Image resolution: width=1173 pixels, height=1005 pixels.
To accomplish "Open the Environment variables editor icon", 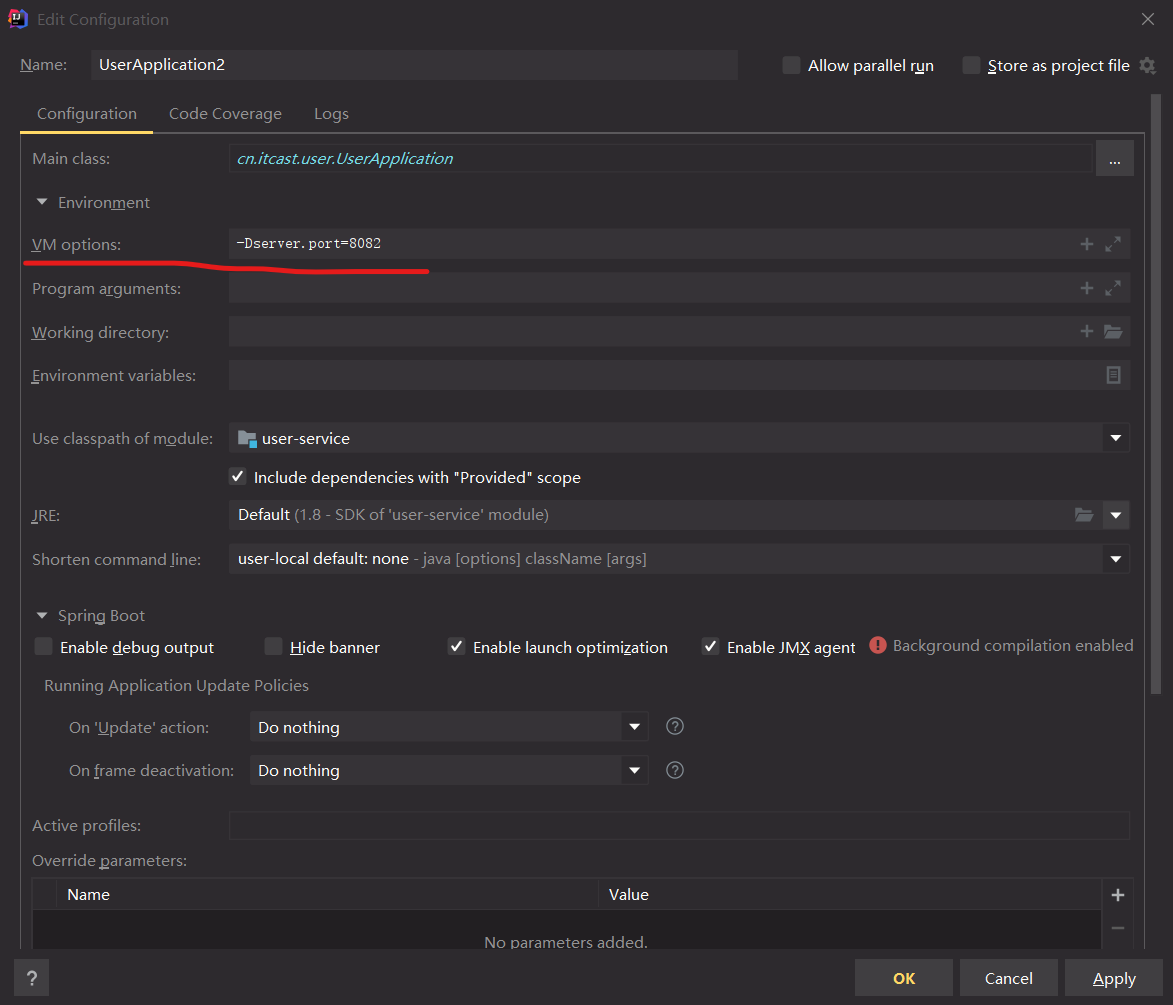I will (x=1113, y=375).
